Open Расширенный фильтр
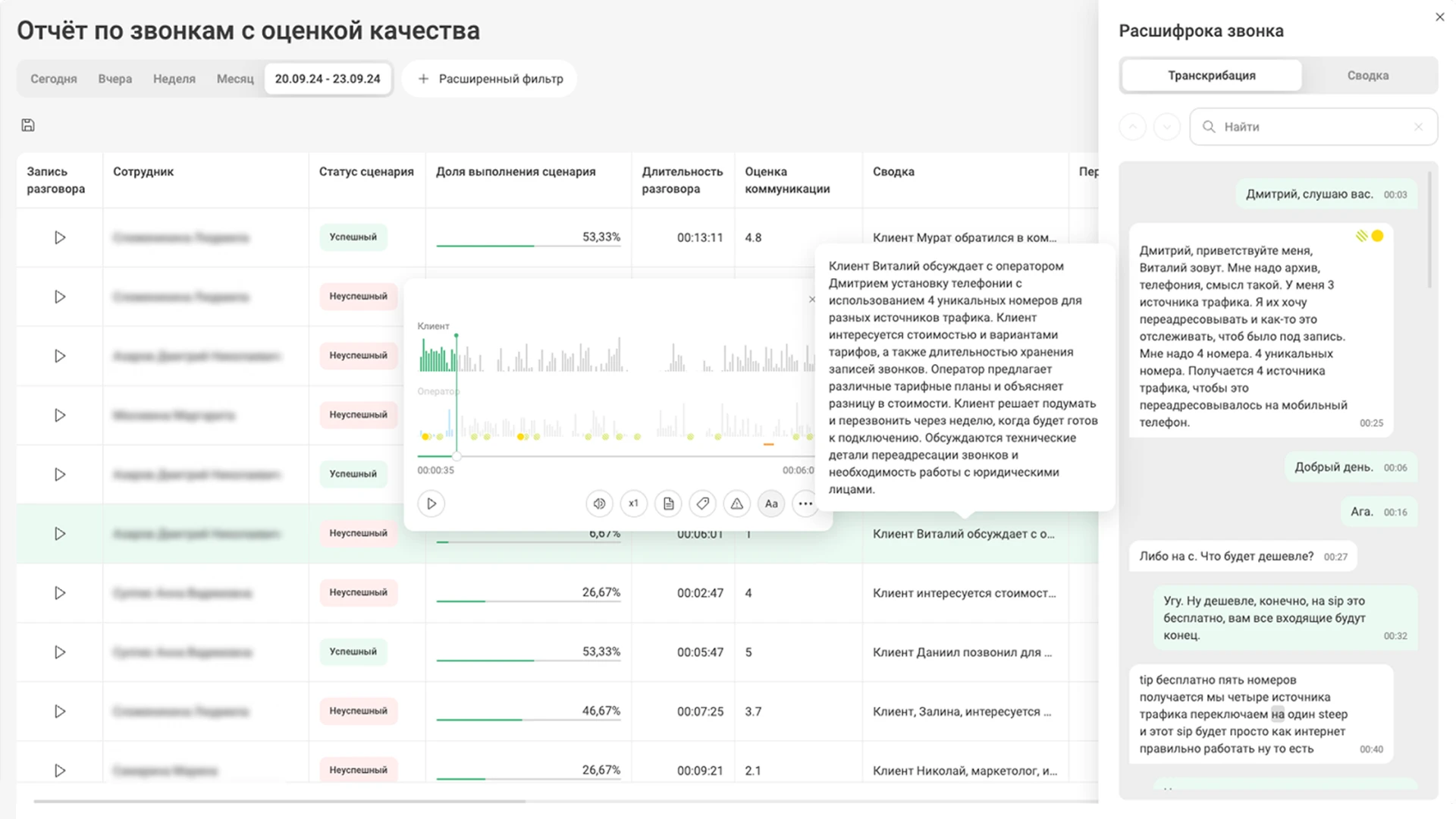The width and height of the screenshot is (1456, 819). click(490, 79)
